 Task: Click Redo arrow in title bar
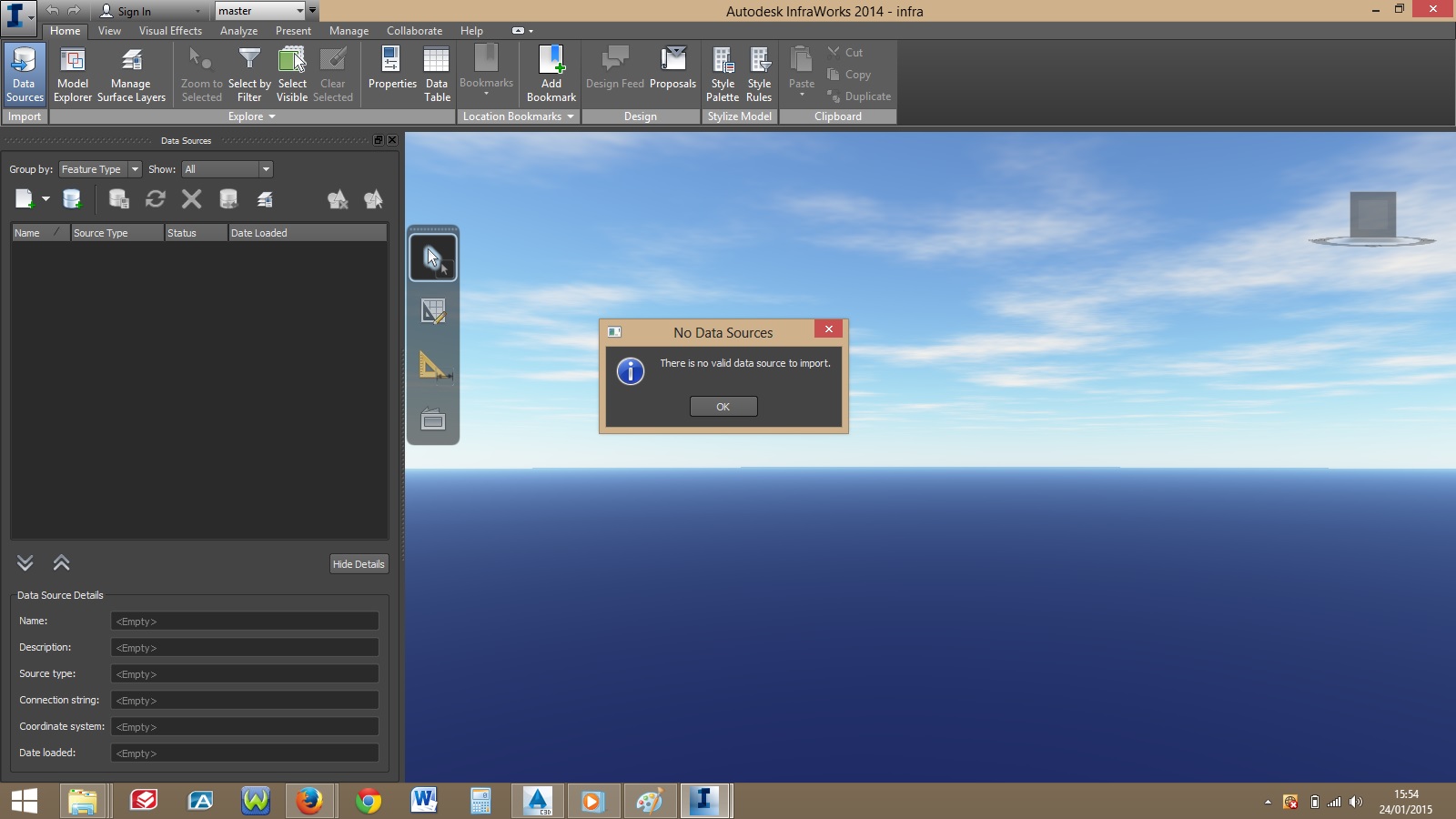[x=75, y=11]
